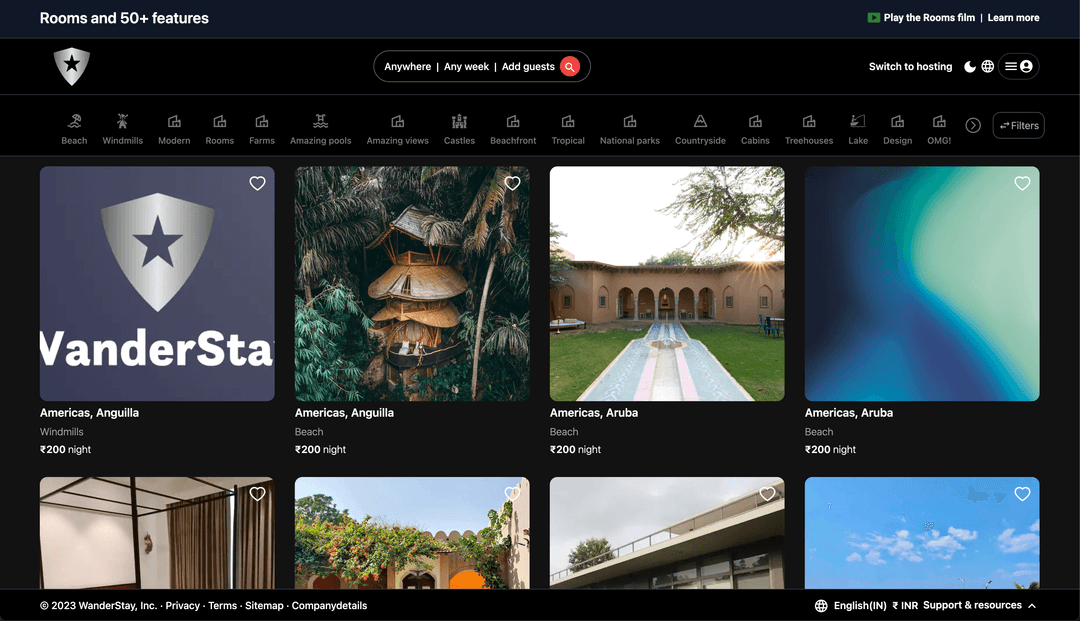
Task: Click Any week in the search bar
Action: [466, 67]
